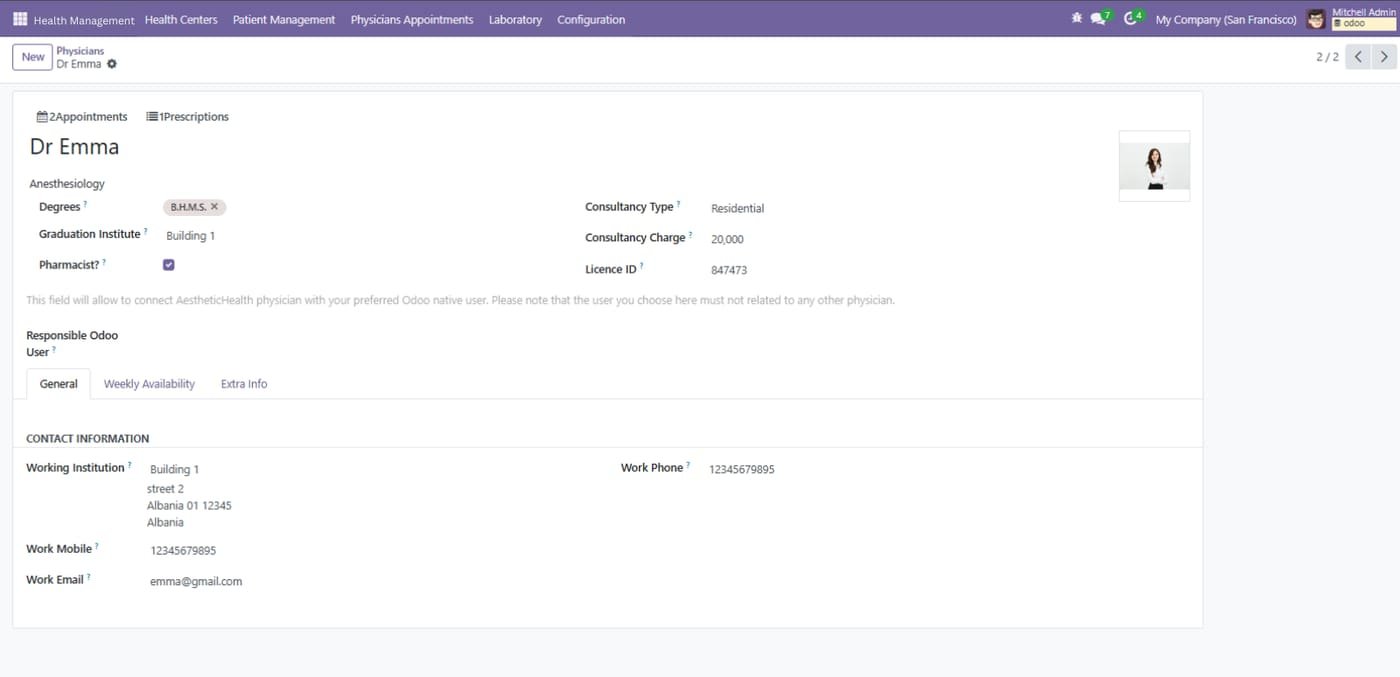Viewport: 1400px width, 677px height.
Task: Open the Anesthesiology speciality field
Action: [x=67, y=184]
